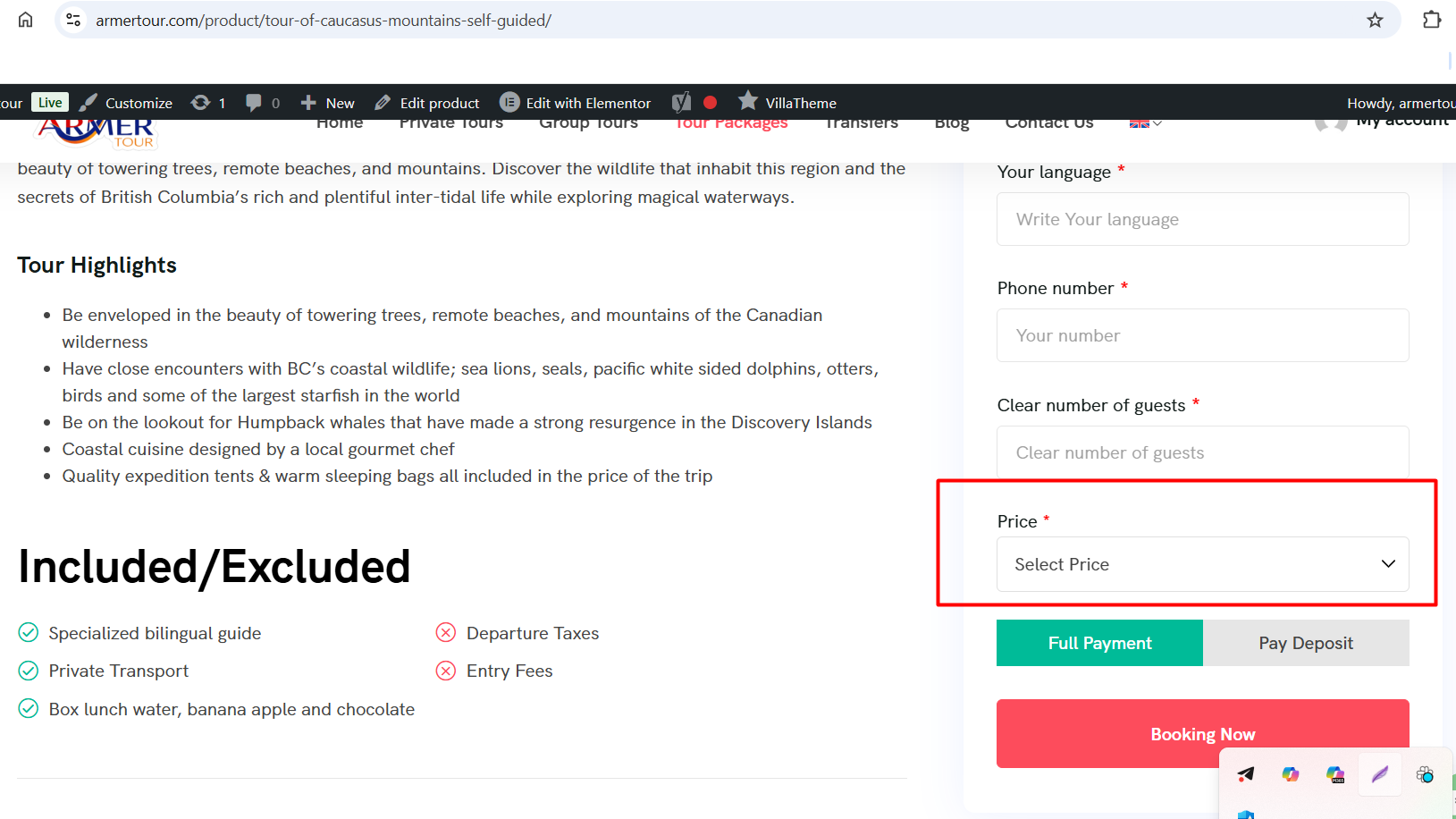Open the VillaTheme admin menu
This screenshot has height=819, width=1456.
(x=787, y=103)
